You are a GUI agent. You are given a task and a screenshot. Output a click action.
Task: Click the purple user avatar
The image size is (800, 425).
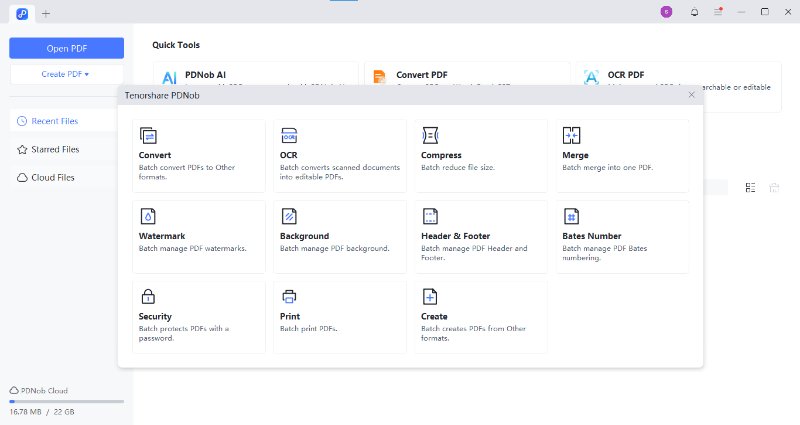click(x=666, y=12)
